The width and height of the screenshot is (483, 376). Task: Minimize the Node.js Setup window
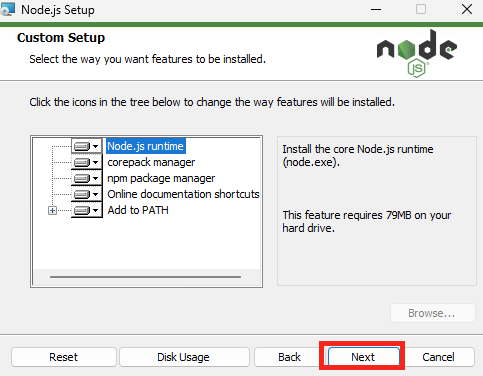click(376, 9)
